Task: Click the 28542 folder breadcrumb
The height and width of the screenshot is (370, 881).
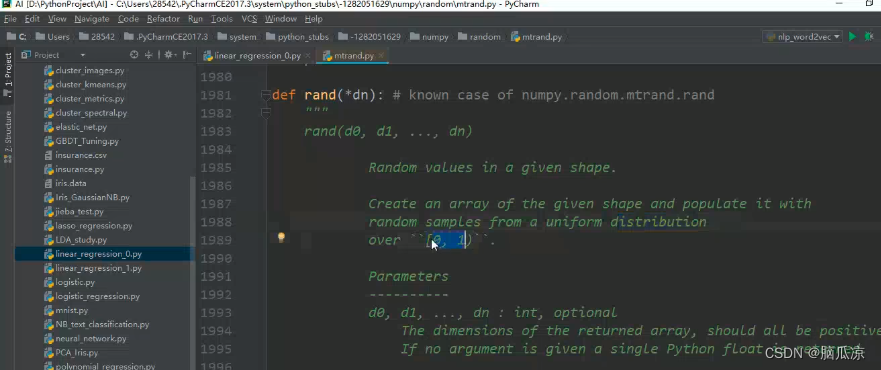Action: point(97,37)
